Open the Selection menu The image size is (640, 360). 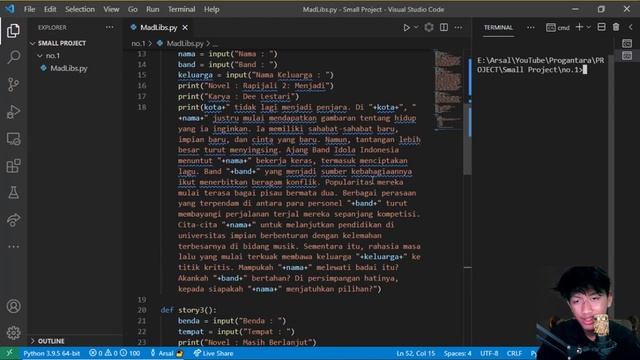point(80,9)
